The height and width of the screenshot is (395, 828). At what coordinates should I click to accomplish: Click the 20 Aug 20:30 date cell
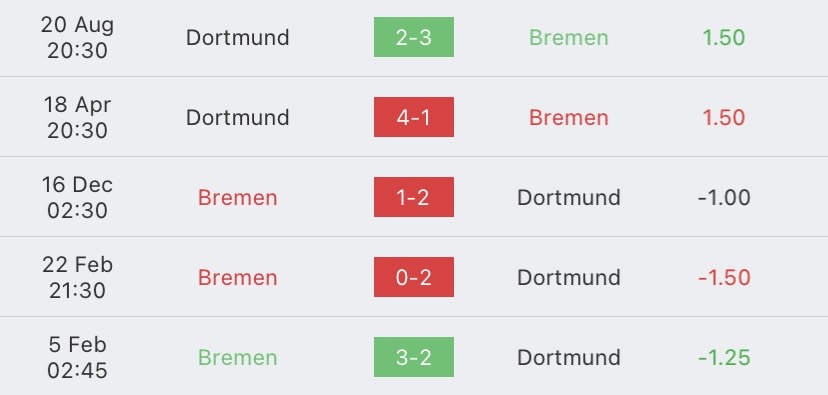[77, 37]
